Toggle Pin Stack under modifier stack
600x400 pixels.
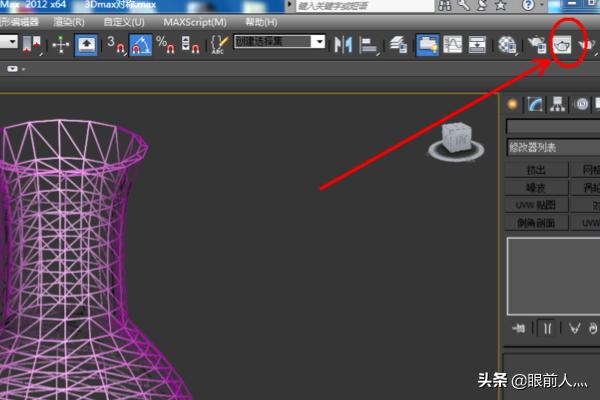pos(518,328)
